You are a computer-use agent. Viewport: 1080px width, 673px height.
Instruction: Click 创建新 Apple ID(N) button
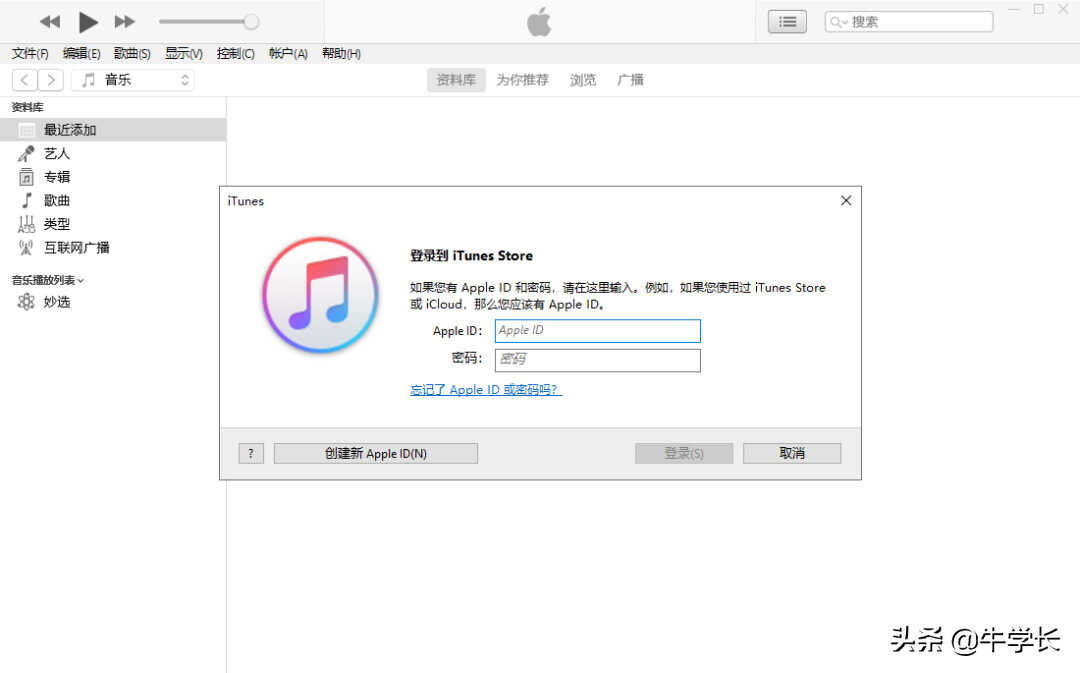[375, 454]
